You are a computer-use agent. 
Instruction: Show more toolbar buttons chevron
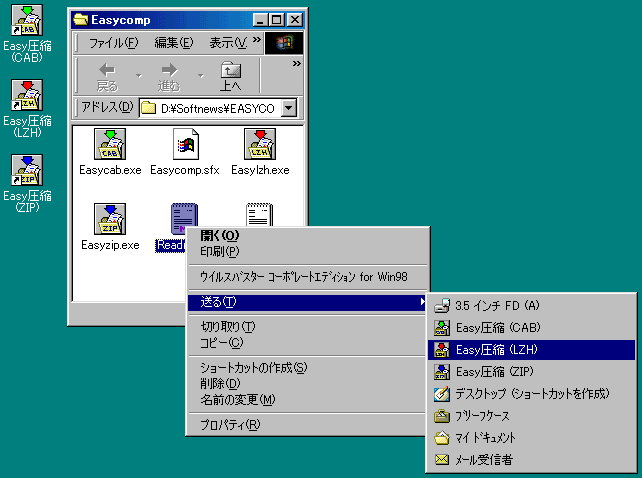point(297,63)
